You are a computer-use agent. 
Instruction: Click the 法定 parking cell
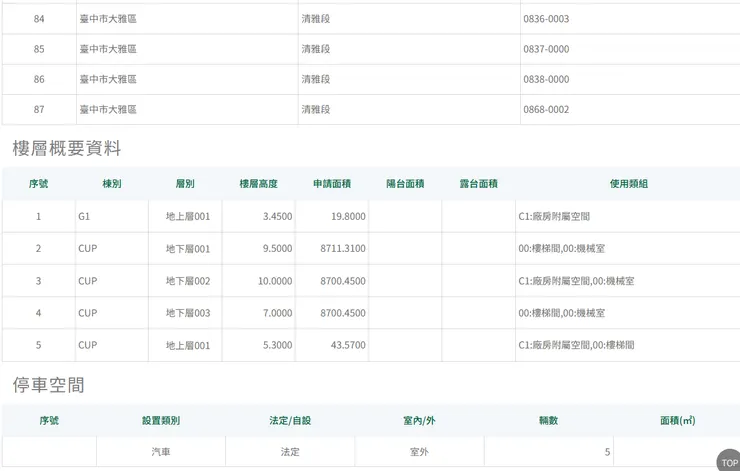click(290, 452)
